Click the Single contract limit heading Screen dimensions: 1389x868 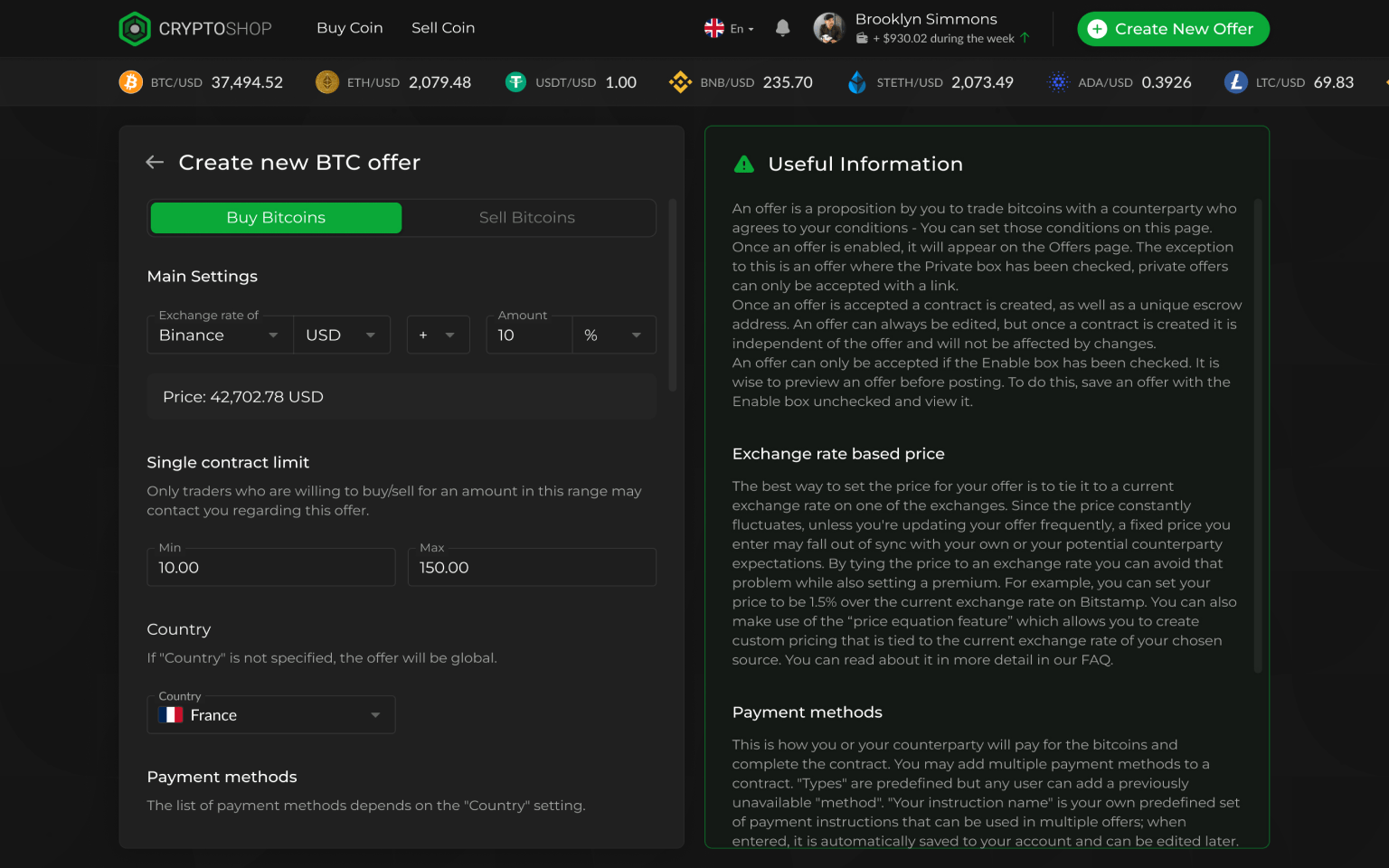(228, 463)
